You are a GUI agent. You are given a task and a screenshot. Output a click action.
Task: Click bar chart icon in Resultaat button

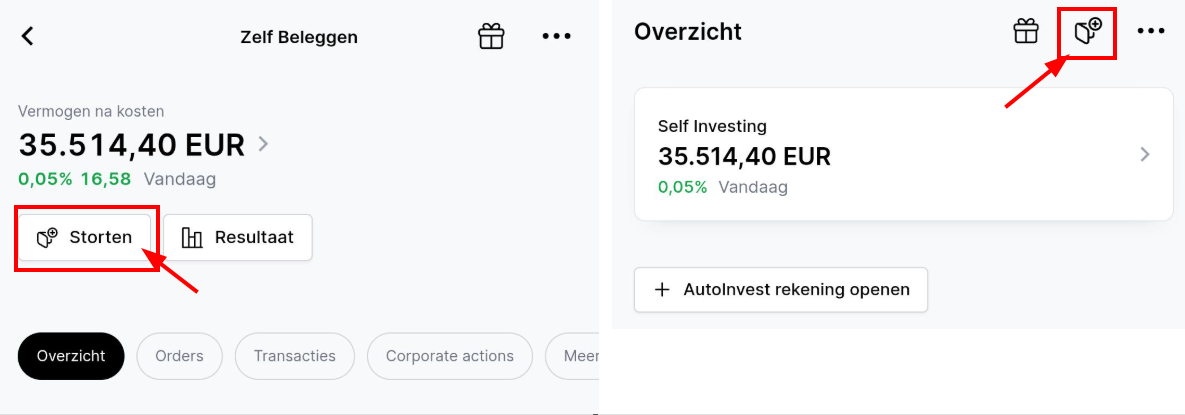pos(192,238)
